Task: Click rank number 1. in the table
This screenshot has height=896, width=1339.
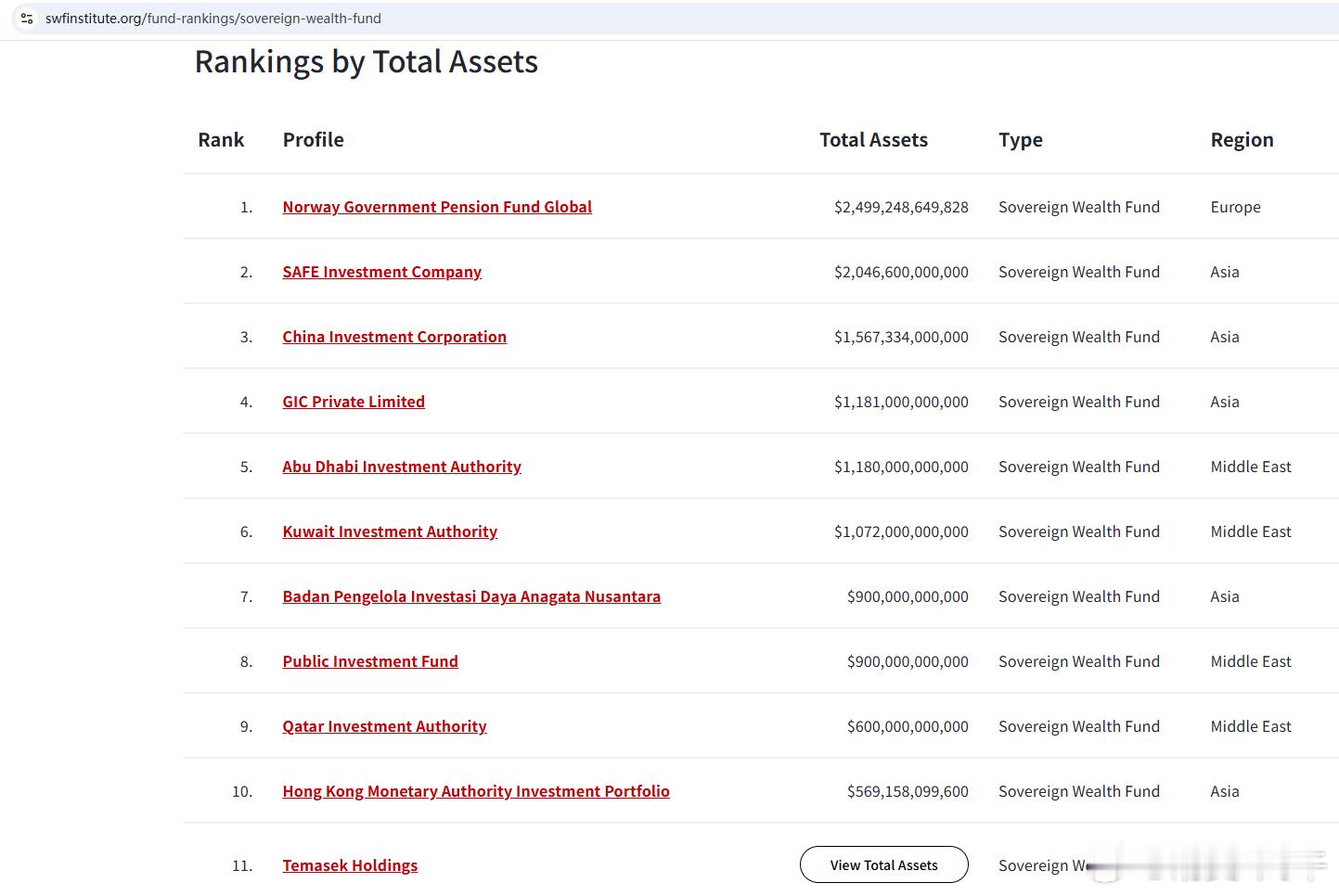Action: (x=246, y=207)
